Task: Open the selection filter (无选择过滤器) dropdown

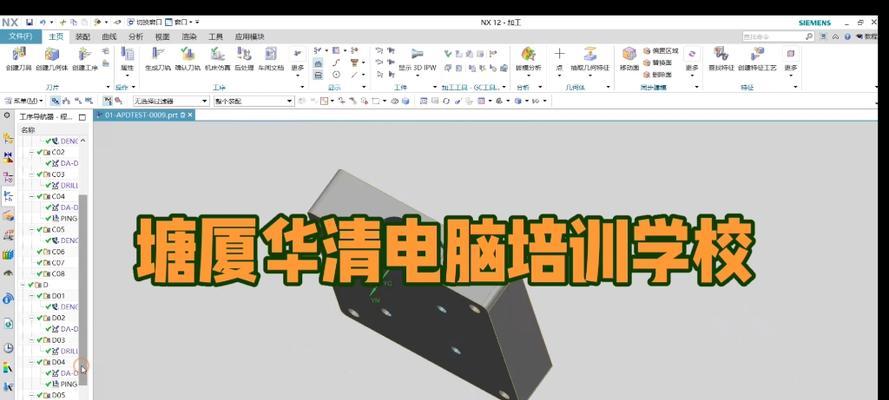Action: tap(171, 101)
